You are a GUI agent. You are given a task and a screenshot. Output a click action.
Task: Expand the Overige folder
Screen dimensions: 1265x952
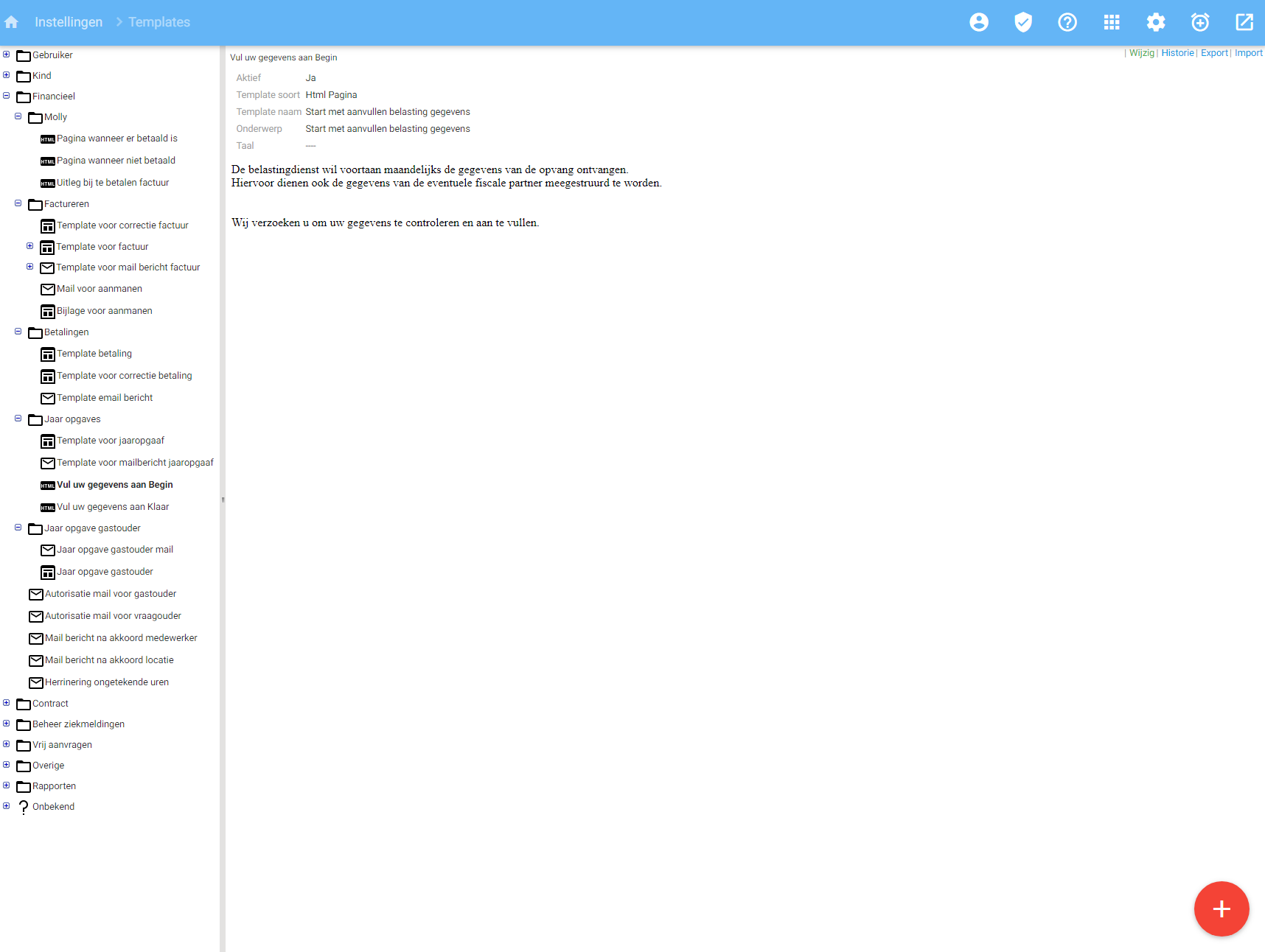pyautogui.click(x=7, y=765)
